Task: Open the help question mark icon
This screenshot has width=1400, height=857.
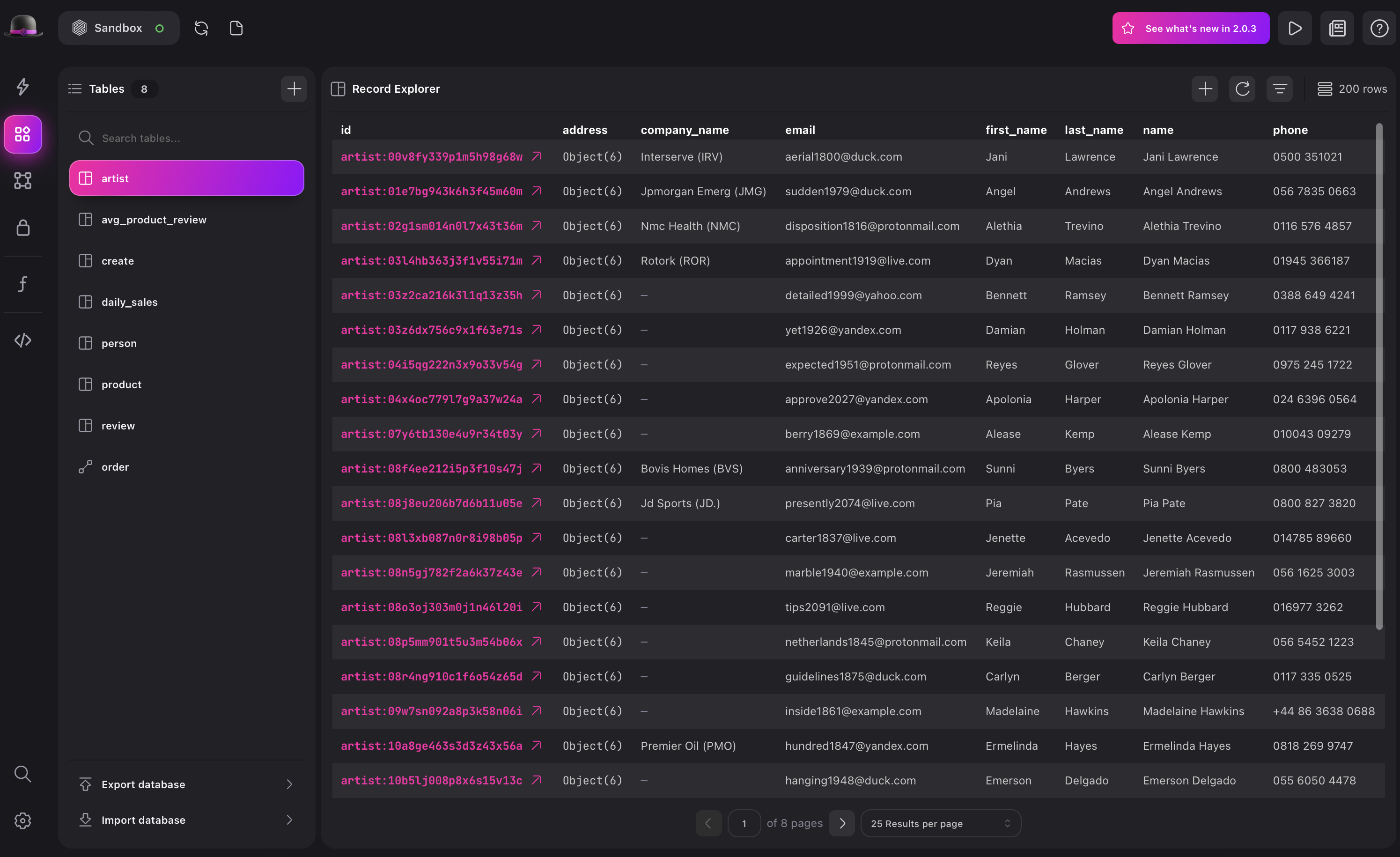Action: point(1379,28)
